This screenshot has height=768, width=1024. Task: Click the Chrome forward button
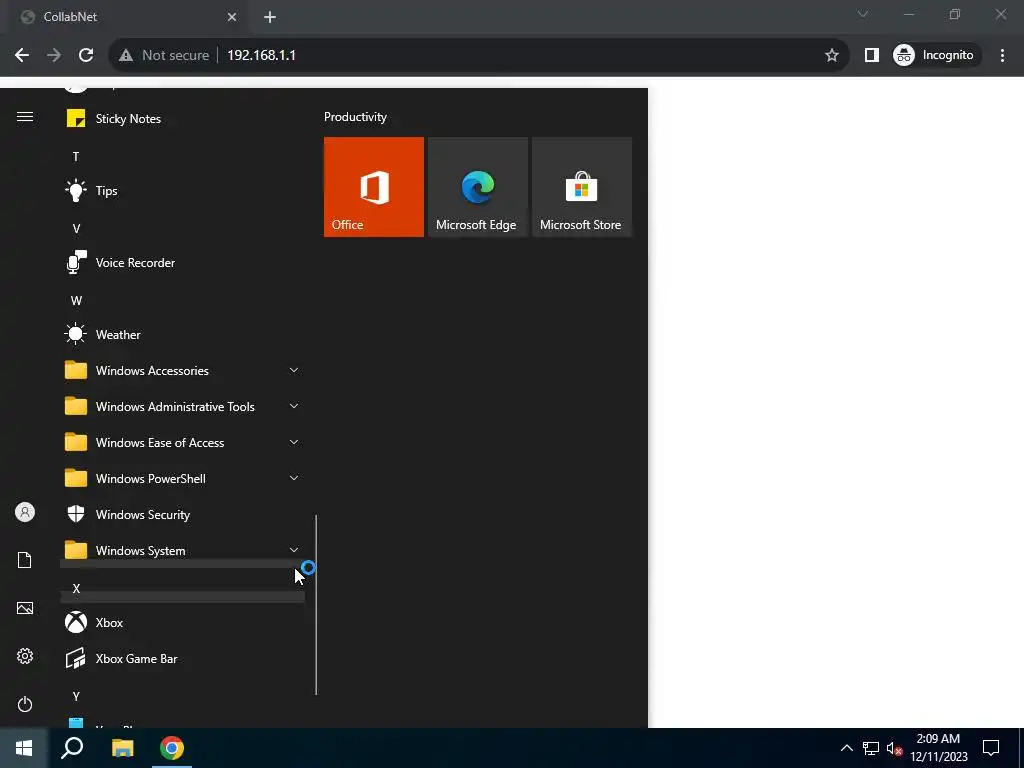coord(54,56)
